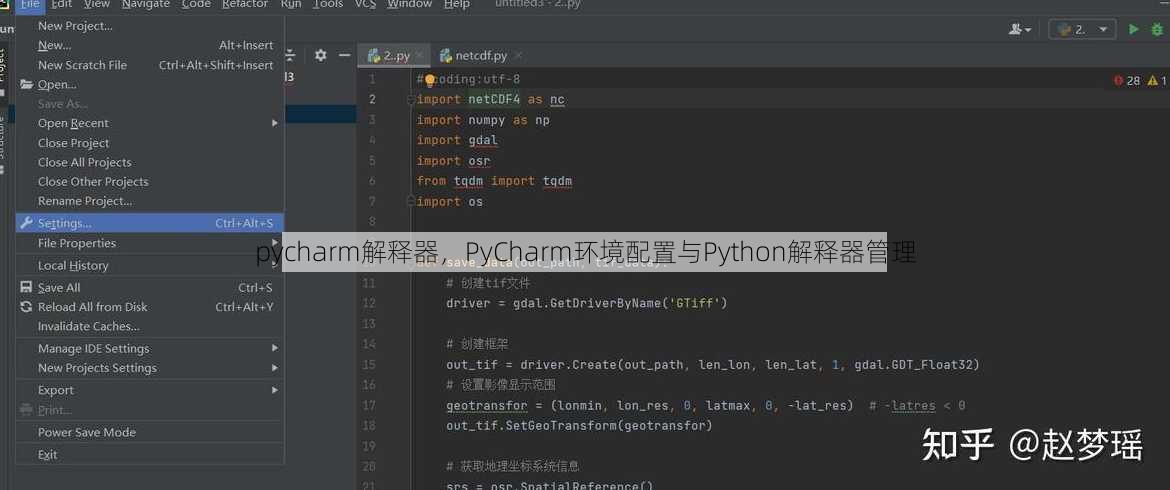Click Save All menu entry
This screenshot has height=490, width=1170.
[x=149, y=287]
